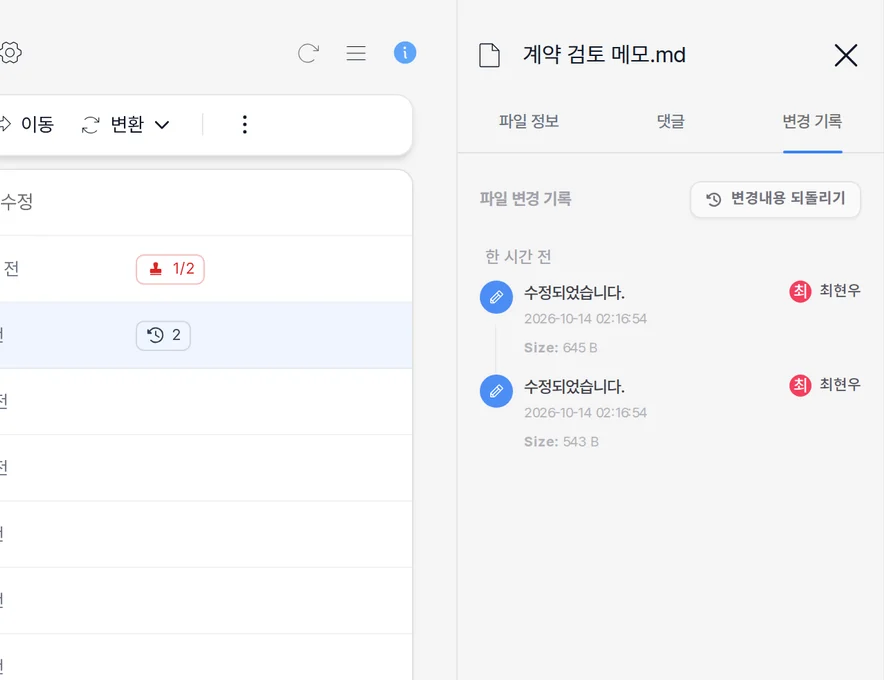
Task: Switch to list view via the hamburger icon
Action: (x=356, y=54)
